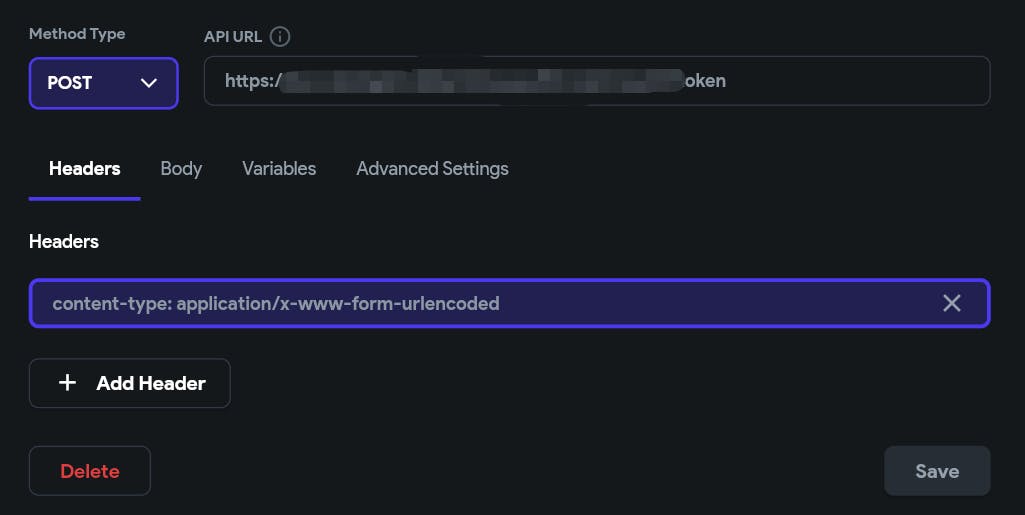Image resolution: width=1025 pixels, height=515 pixels.
Task: Click the API URL label text
Action: click(233, 37)
